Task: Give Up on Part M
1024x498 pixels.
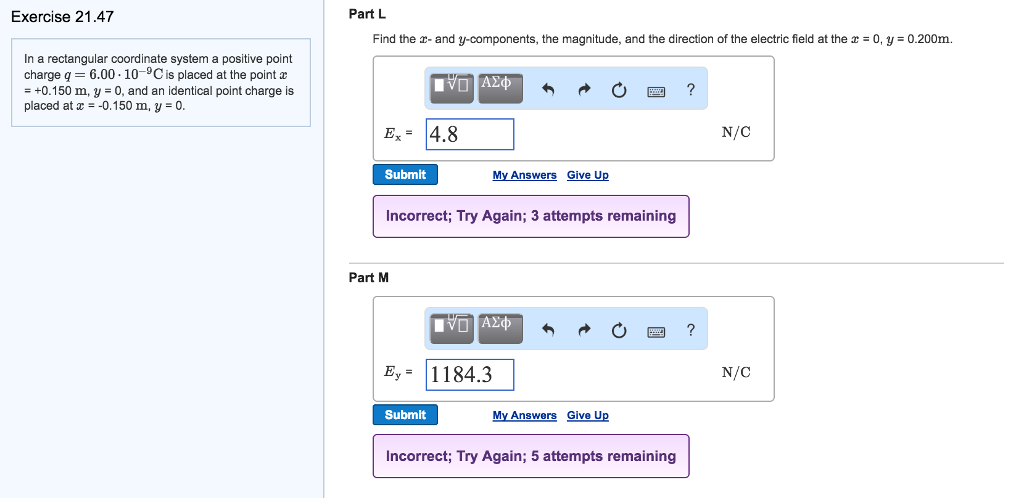Action: click(x=588, y=415)
